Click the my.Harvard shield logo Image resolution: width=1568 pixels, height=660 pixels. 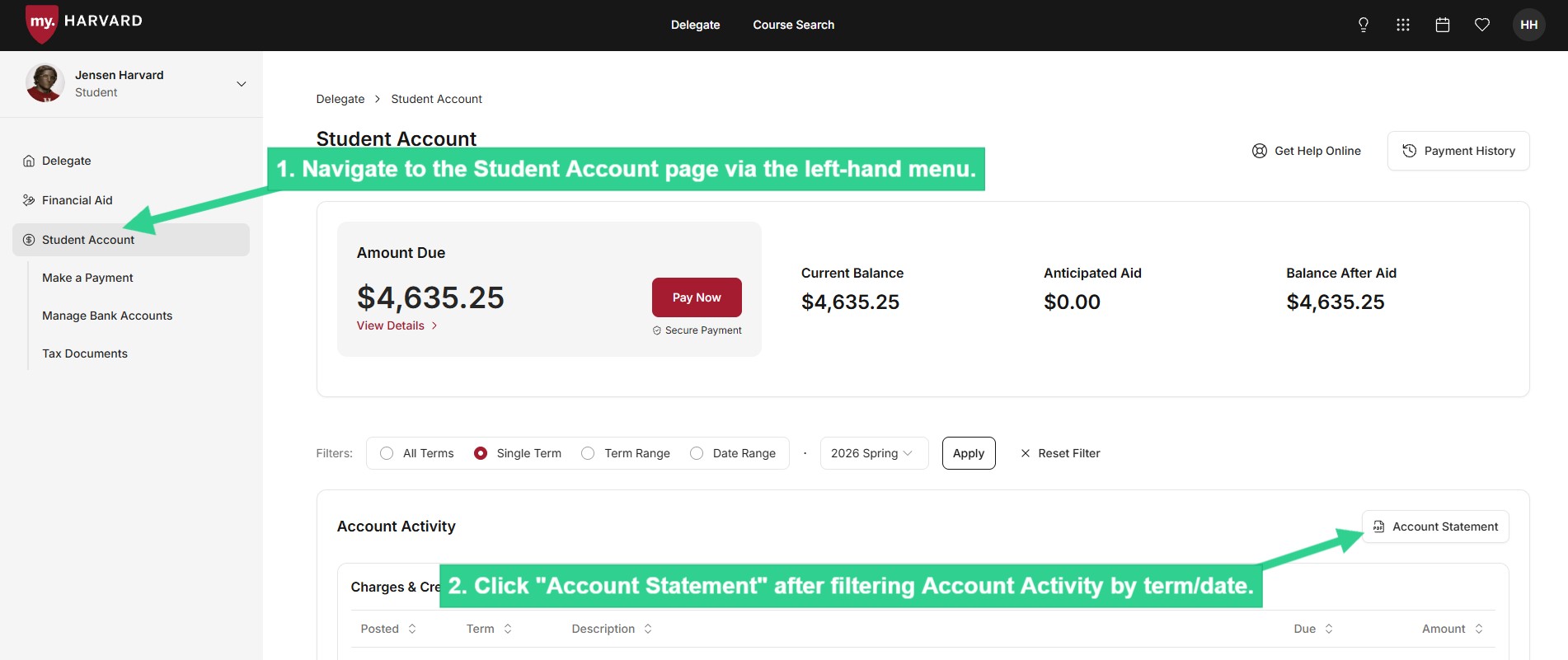coord(42,23)
